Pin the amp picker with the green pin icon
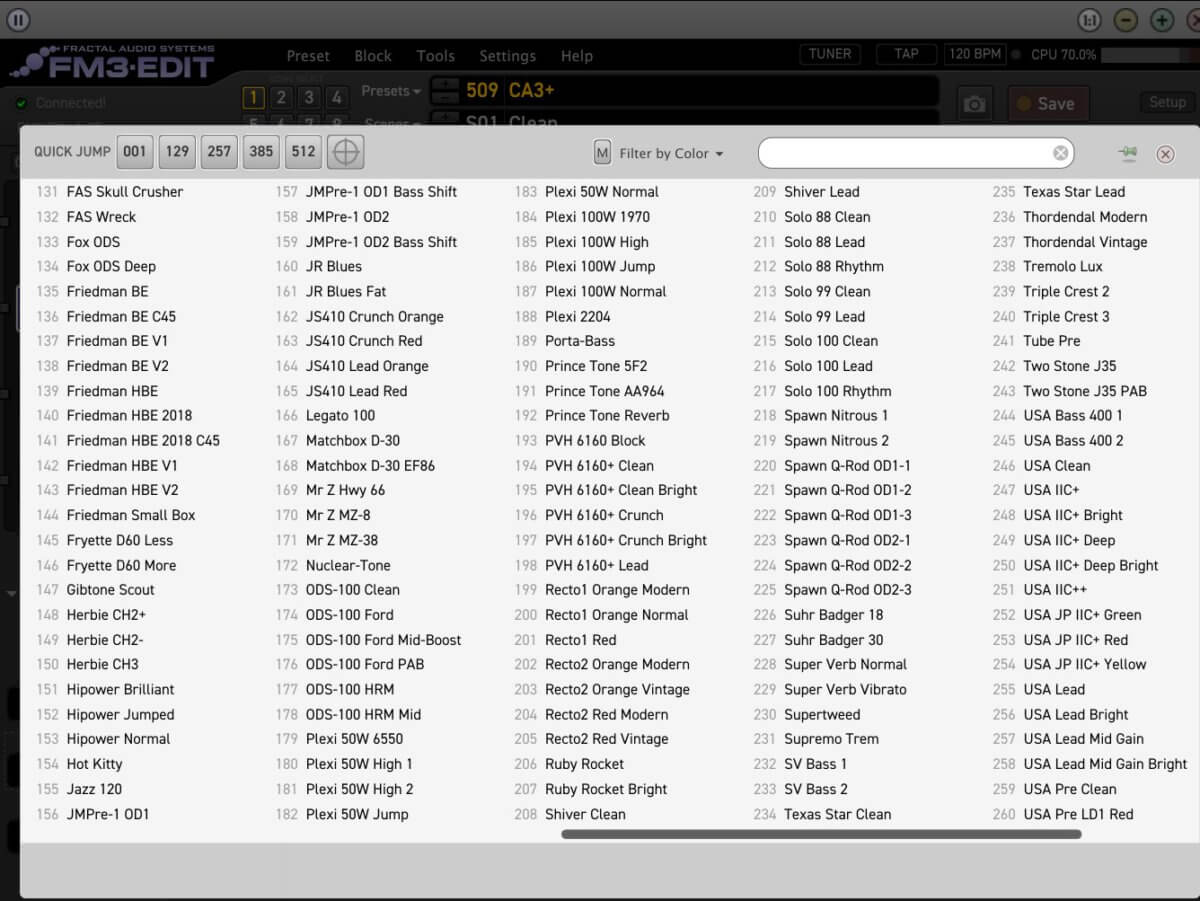Viewport: 1200px width, 901px height. click(x=1128, y=153)
